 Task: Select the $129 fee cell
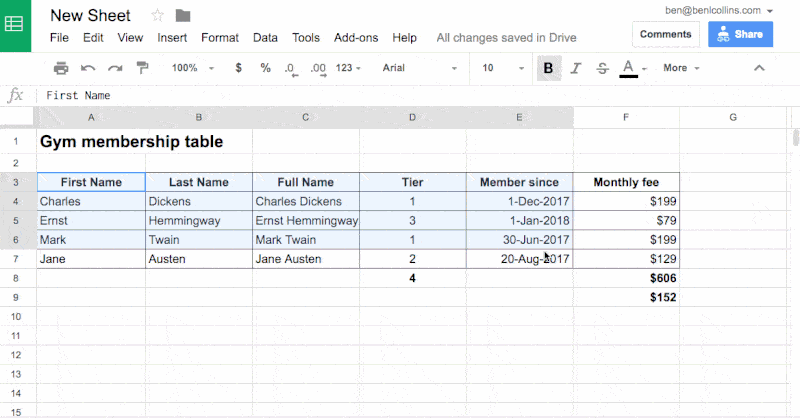[x=626, y=259]
